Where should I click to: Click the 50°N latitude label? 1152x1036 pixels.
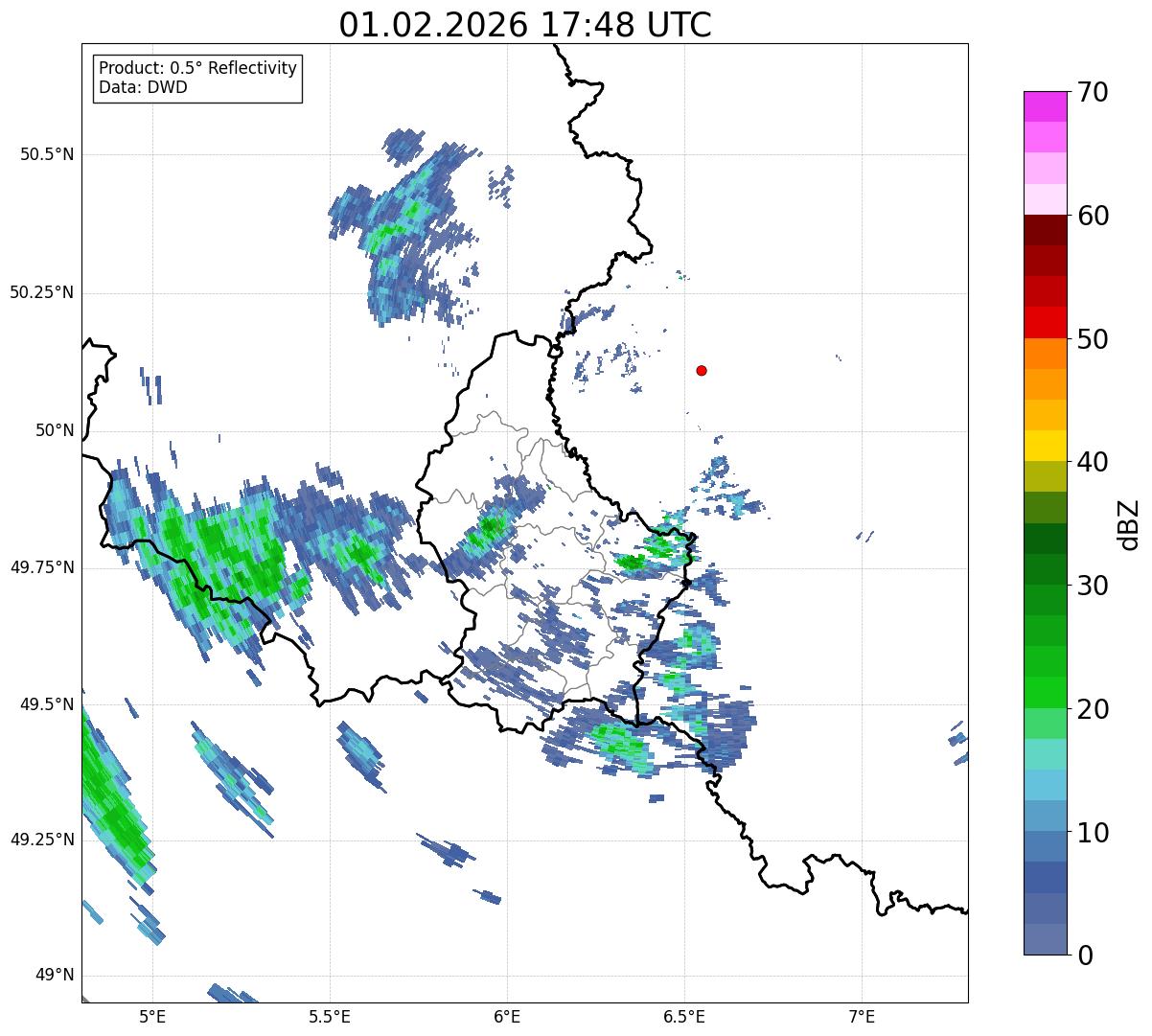pos(55,430)
